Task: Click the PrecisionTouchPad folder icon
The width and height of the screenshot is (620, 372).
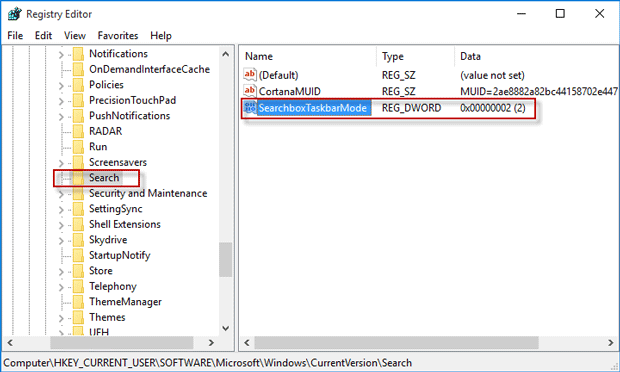Action: (78, 100)
